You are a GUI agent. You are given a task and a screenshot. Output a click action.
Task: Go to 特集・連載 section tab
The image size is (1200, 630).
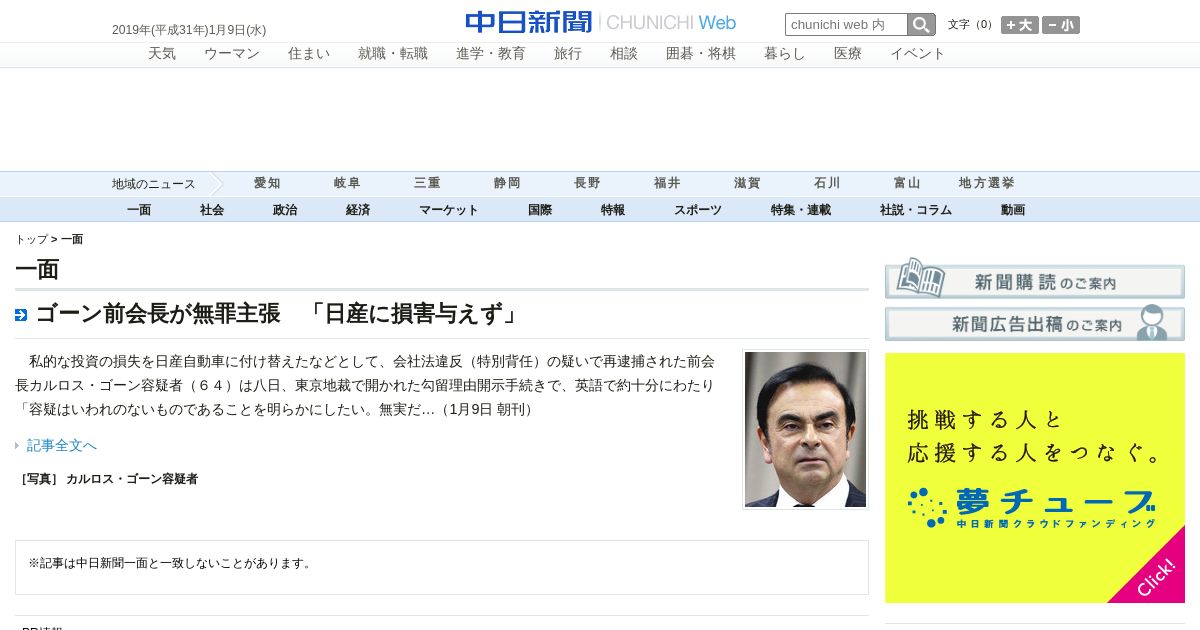click(801, 210)
